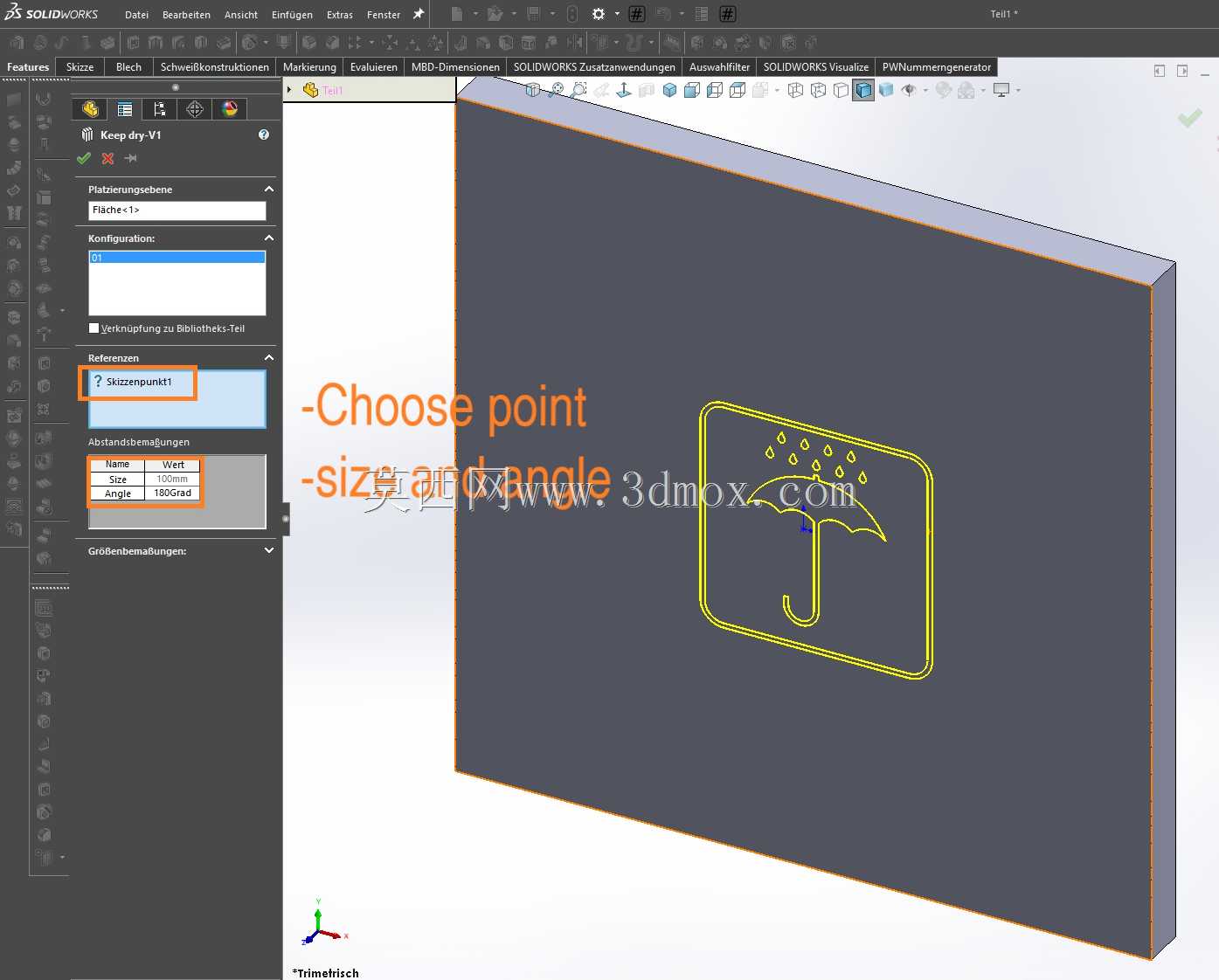Viewport: 1219px width, 980px height.
Task: Select Skizzenpunkt1 in Referenzen list
Action: [139, 382]
